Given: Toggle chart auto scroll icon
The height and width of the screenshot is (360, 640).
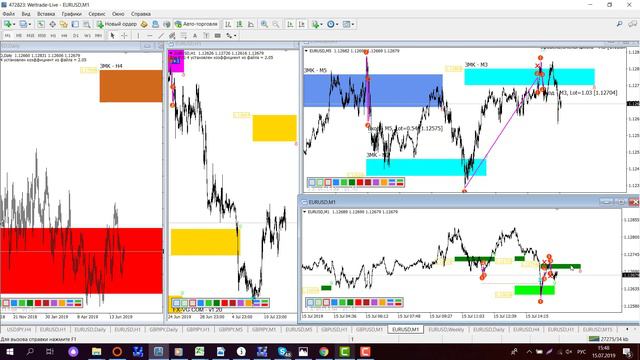Looking at the screenshot, I should pos(290,24).
